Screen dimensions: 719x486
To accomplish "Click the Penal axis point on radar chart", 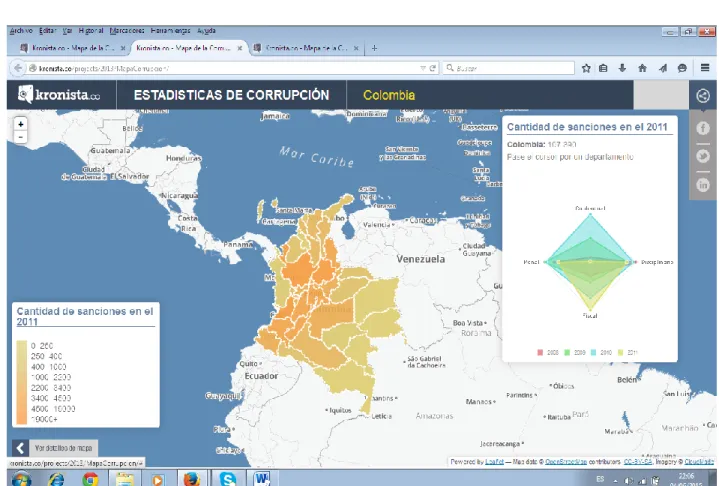I will pos(546,262).
